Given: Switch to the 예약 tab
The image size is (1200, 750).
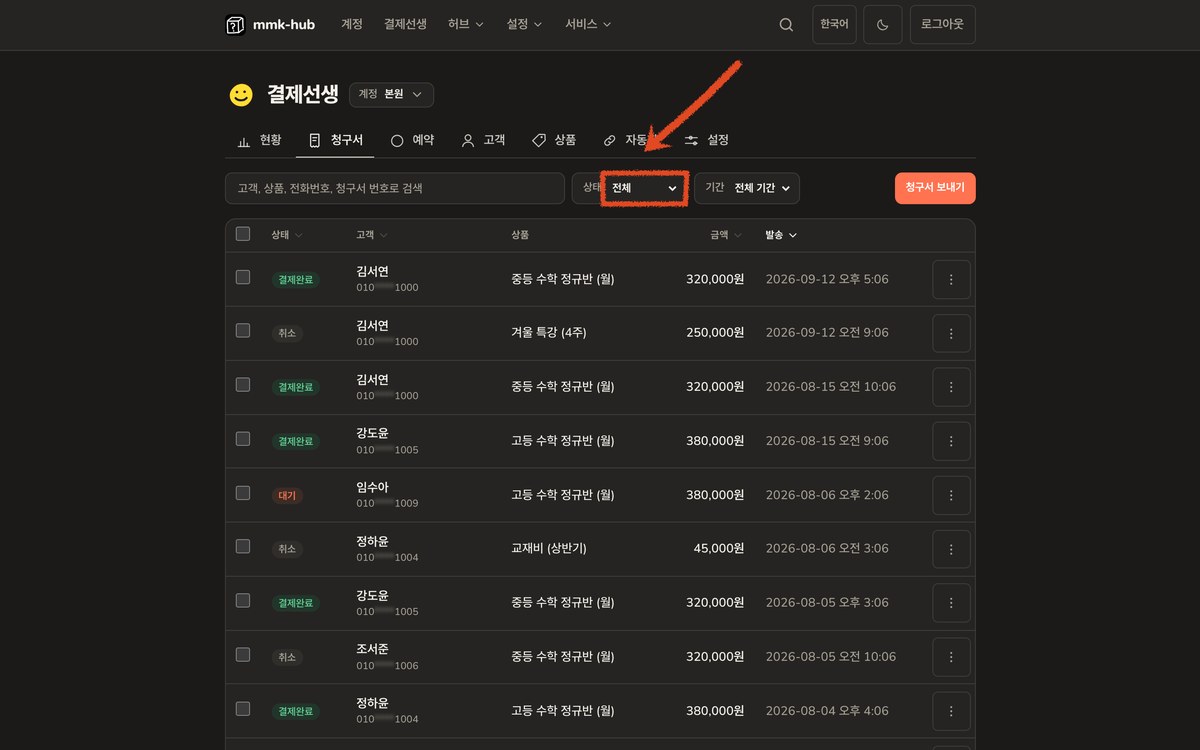Looking at the screenshot, I should pos(412,140).
